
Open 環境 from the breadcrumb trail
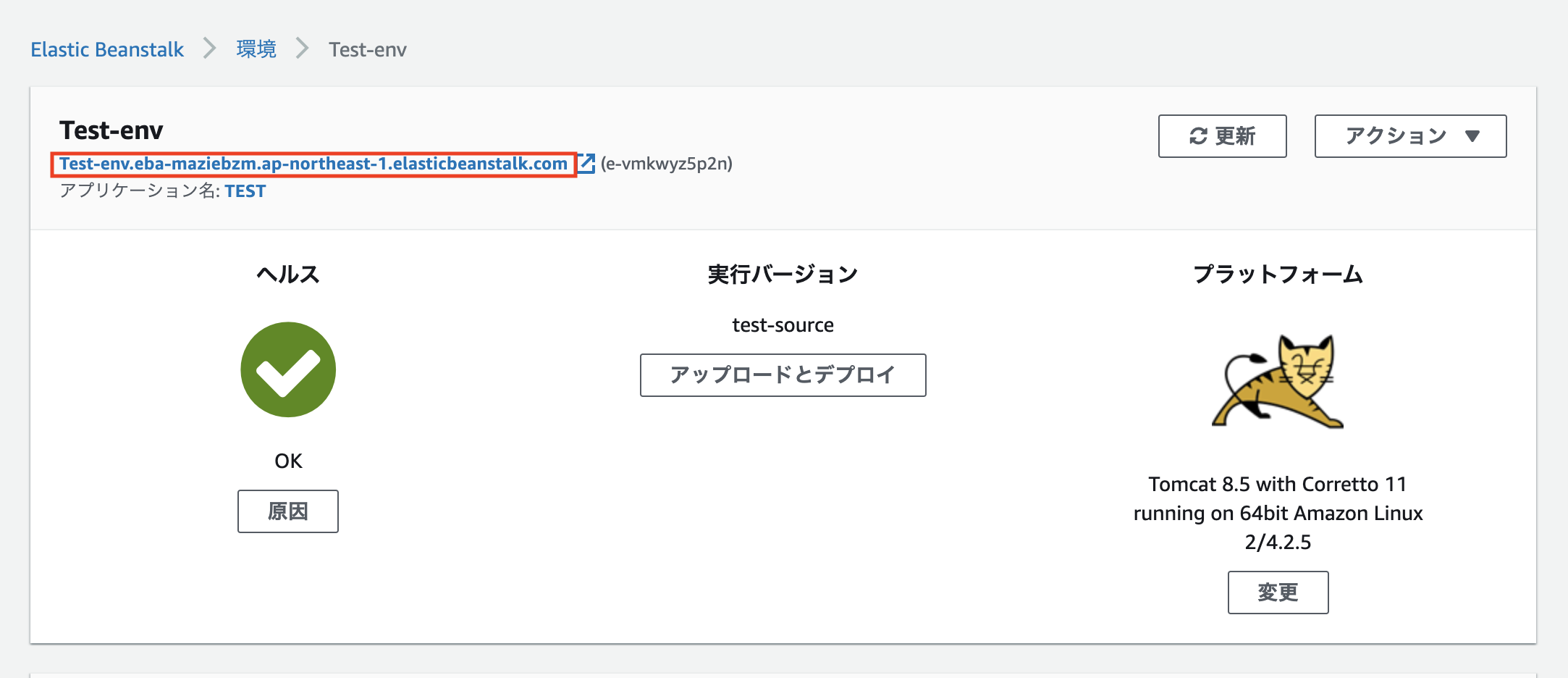click(254, 49)
